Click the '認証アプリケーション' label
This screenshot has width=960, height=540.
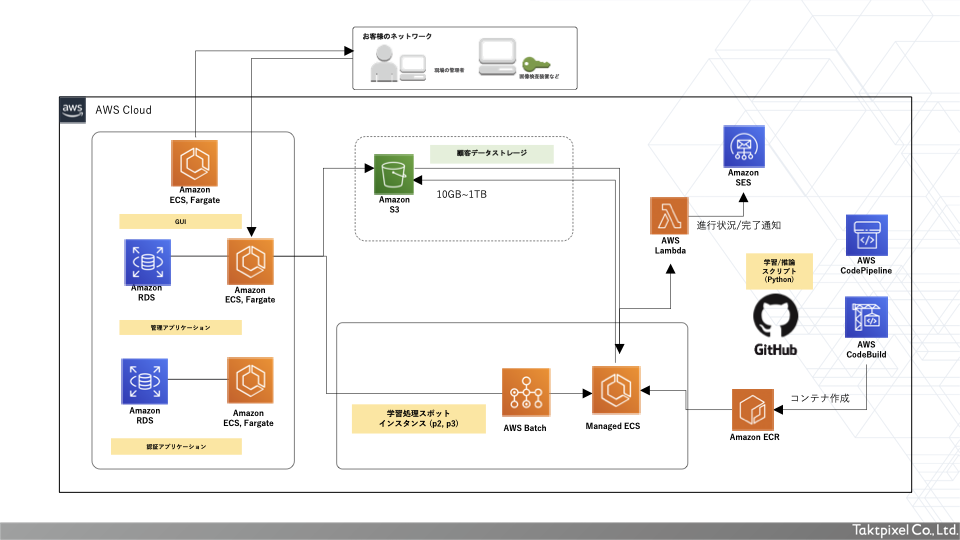(x=176, y=446)
